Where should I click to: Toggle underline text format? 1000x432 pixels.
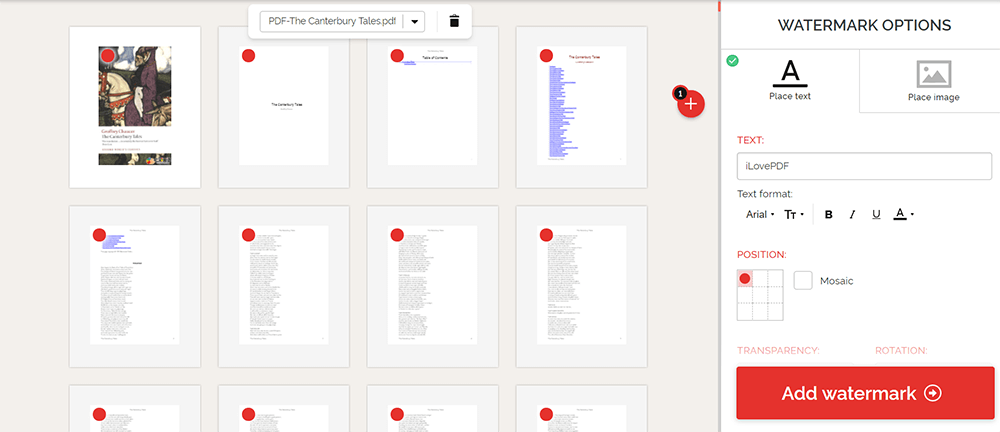(x=876, y=214)
